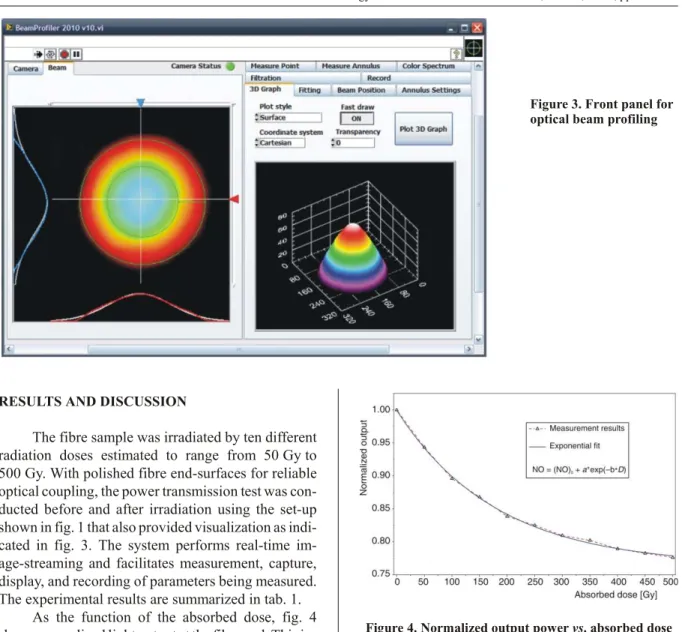The width and height of the screenshot is (682, 632).
Task: Click the 'Measurement results' legend entry
Action: (586, 428)
